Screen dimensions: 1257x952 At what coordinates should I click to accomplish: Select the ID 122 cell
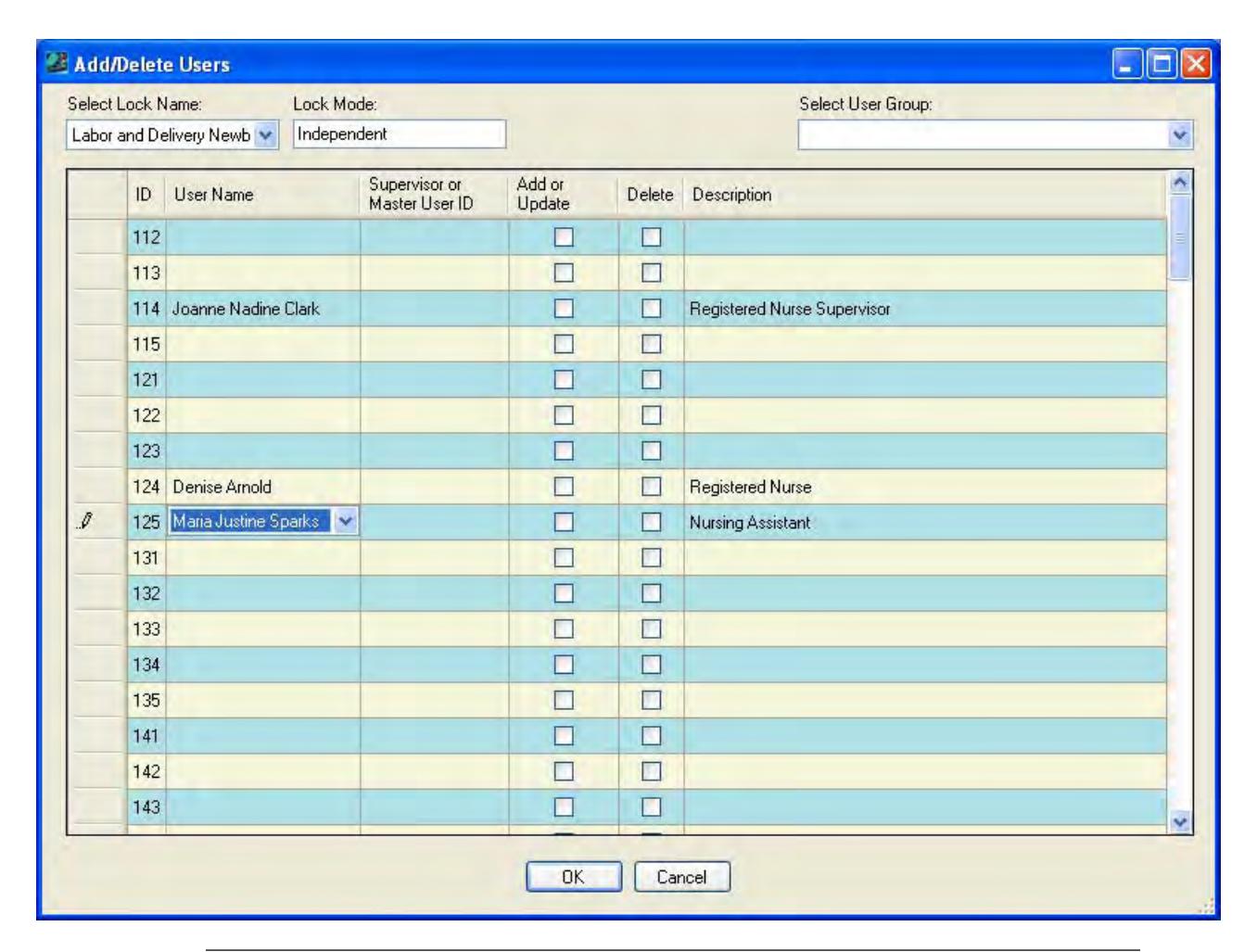click(x=146, y=415)
